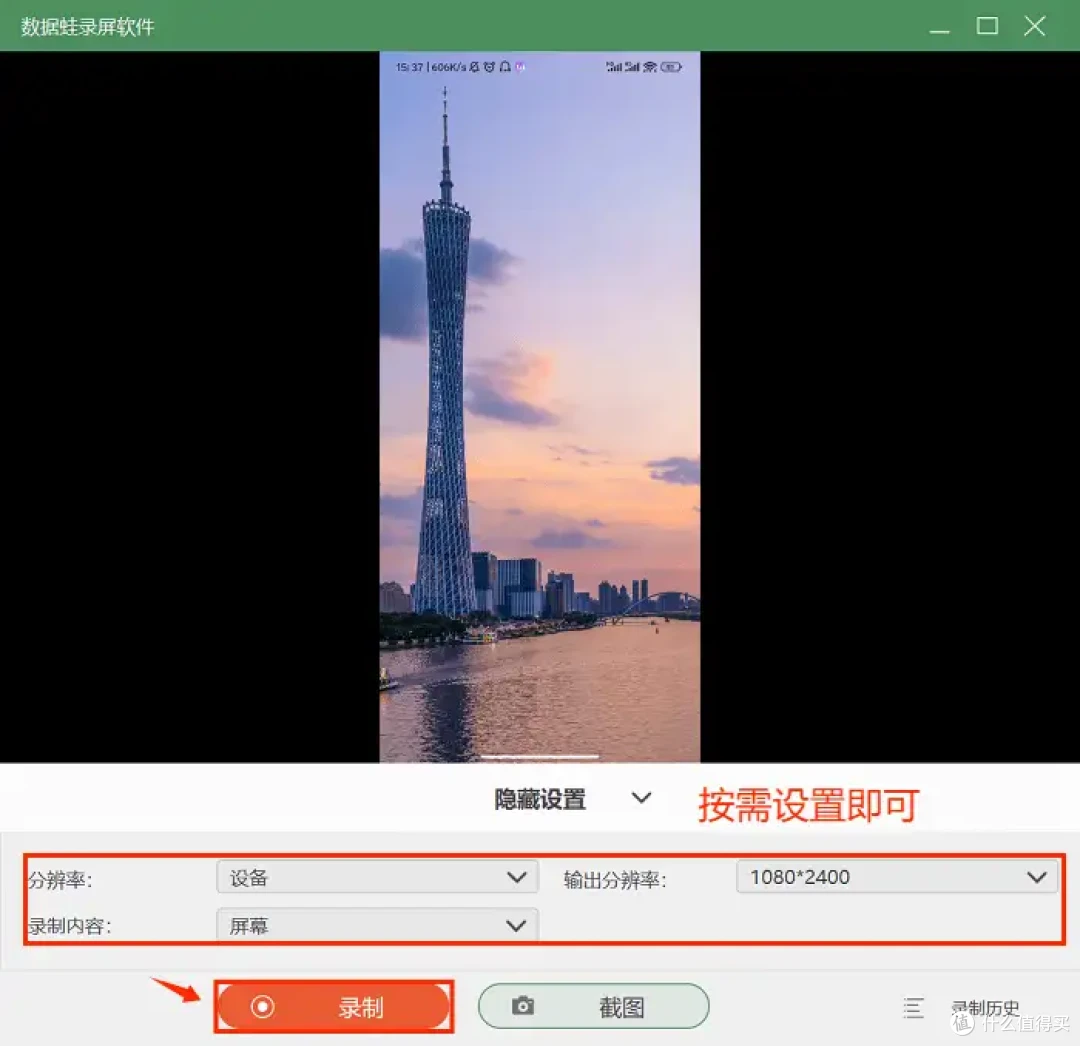Open the 录制内容 dropdown showing 屏幕
This screenshot has width=1080, height=1046.
pyautogui.click(x=377, y=925)
